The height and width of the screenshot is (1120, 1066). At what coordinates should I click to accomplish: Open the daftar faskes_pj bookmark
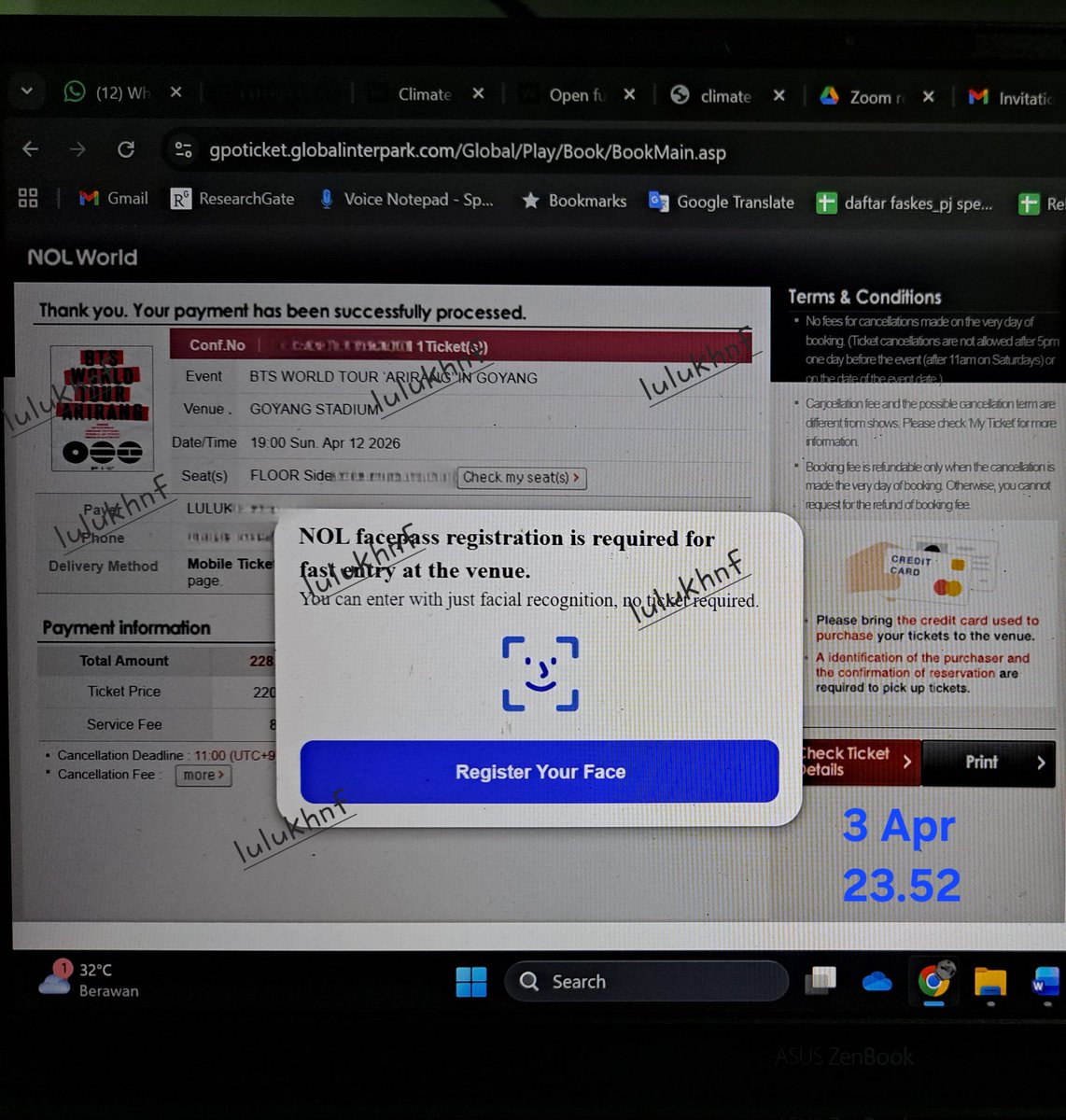tap(905, 203)
